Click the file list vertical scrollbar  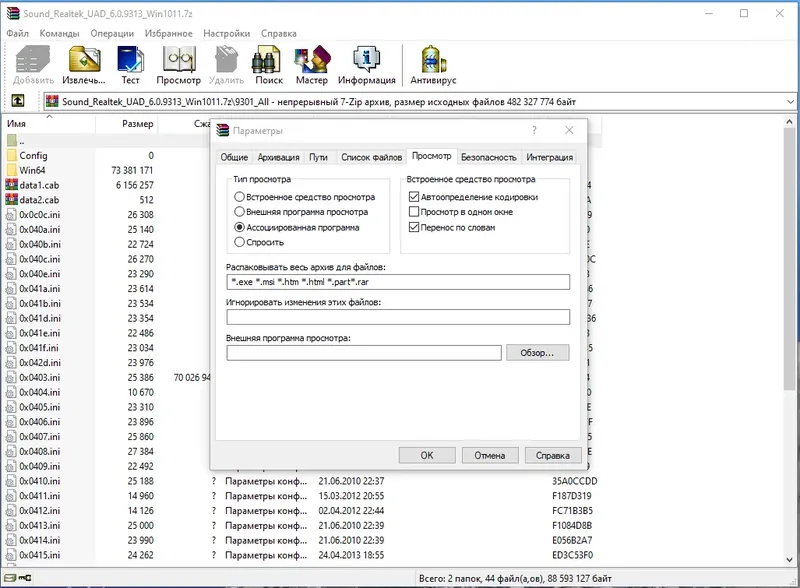789,259
